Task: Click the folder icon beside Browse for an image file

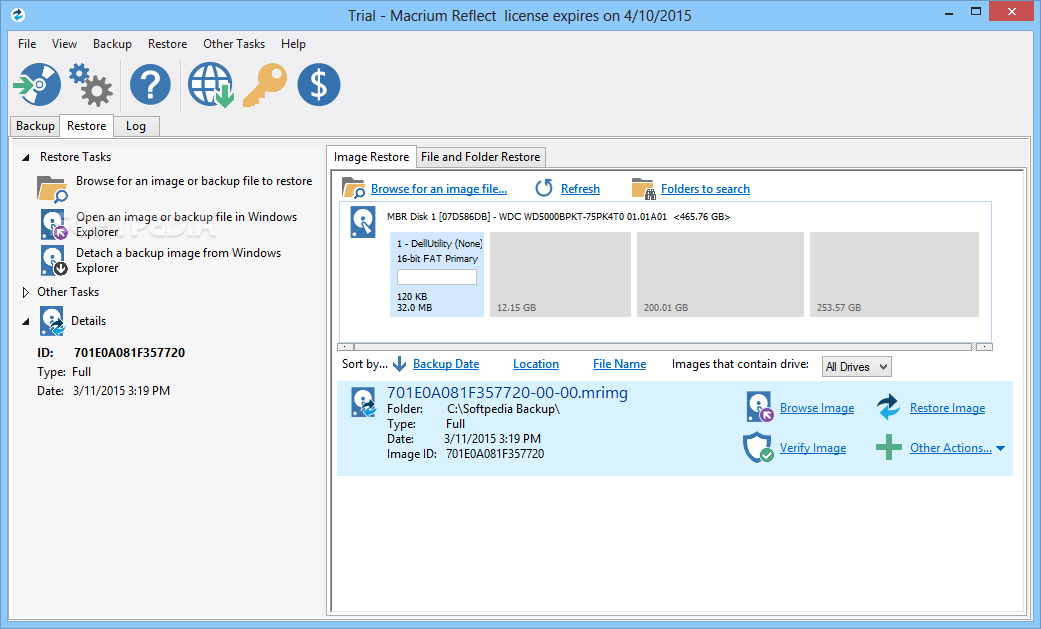Action: 353,188
